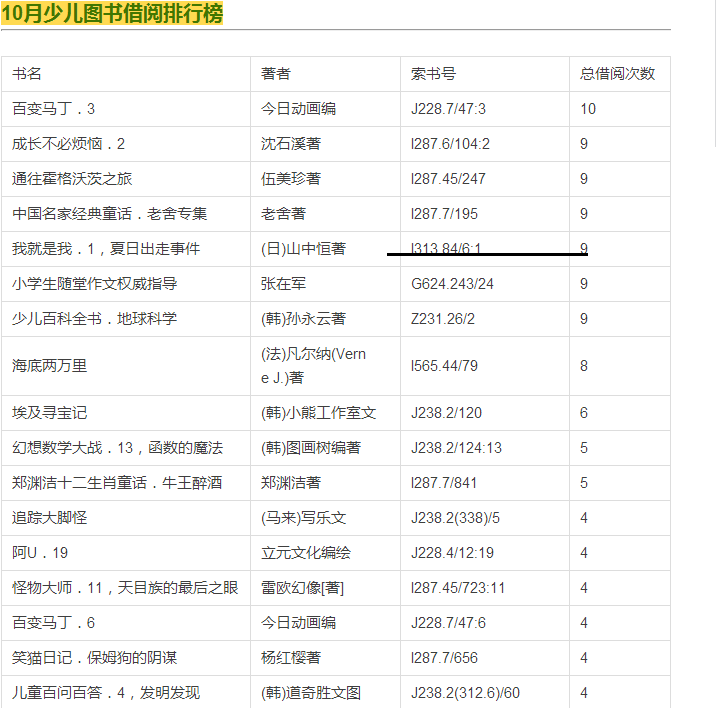This screenshot has height=708, width=716.
Task: Select title 中国名家经典童话．老舍专集
Action: pyautogui.click(x=110, y=214)
